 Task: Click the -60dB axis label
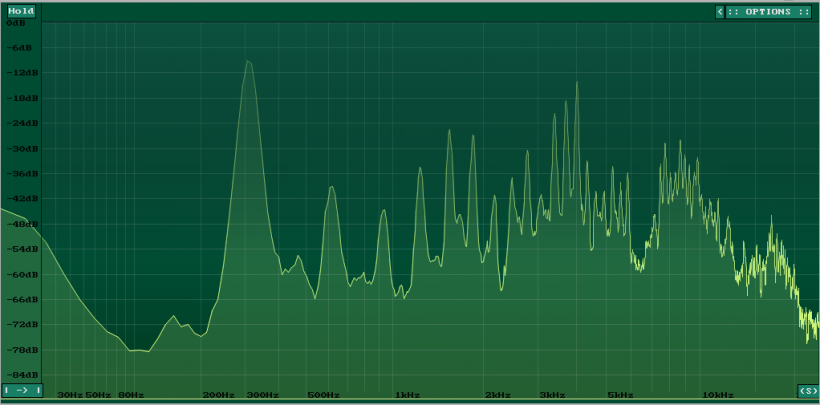[20, 274]
